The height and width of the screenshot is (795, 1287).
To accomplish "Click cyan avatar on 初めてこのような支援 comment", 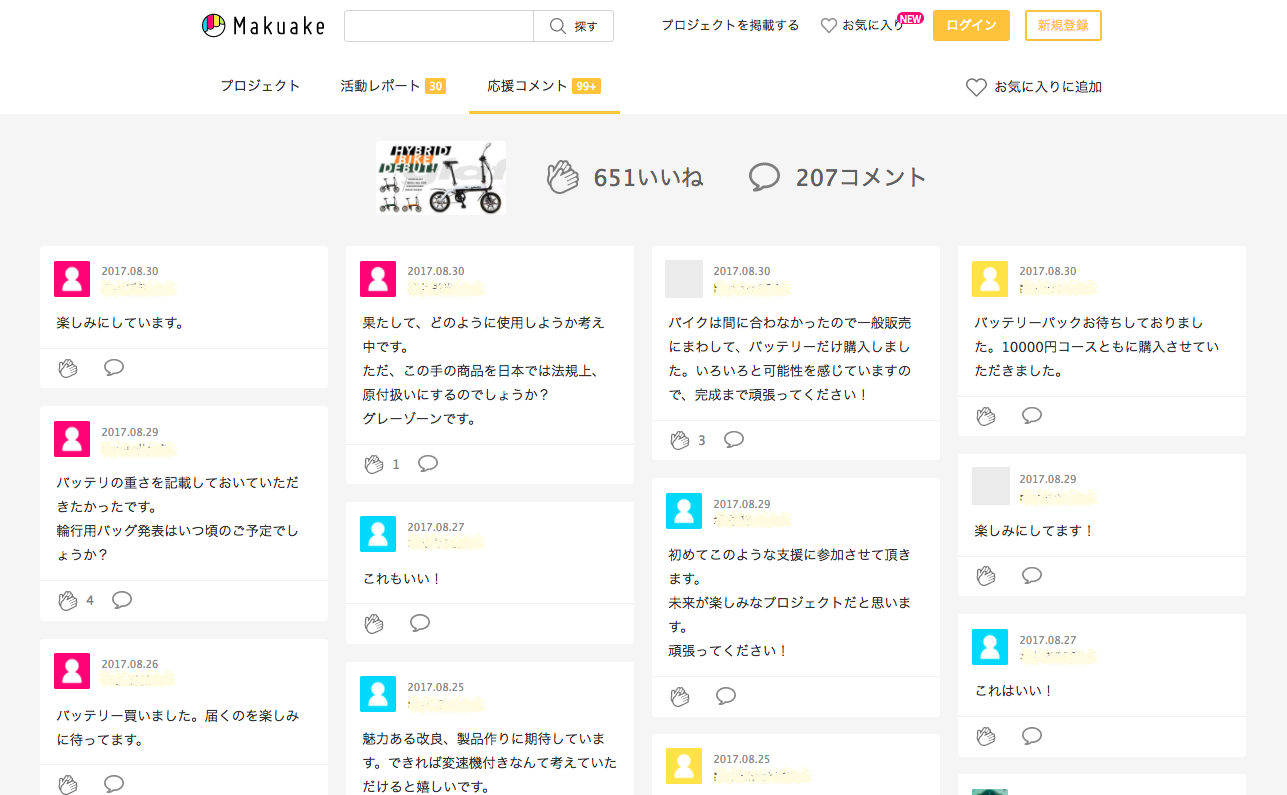I will pos(684,511).
